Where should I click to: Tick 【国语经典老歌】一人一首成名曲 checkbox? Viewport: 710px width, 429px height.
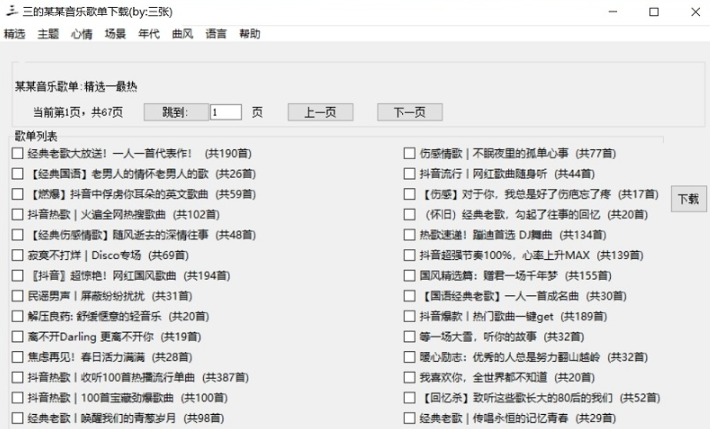click(x=409, y=296)
